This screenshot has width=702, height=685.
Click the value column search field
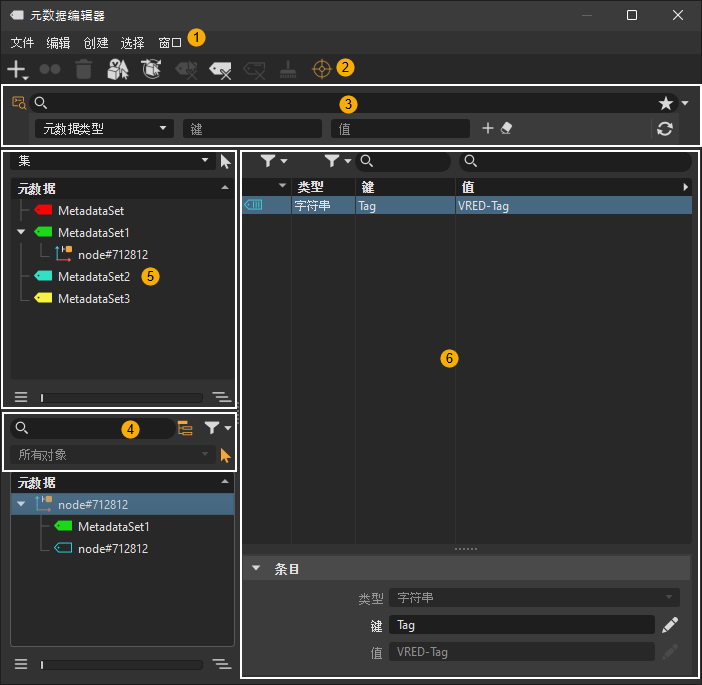click(575, 161)
